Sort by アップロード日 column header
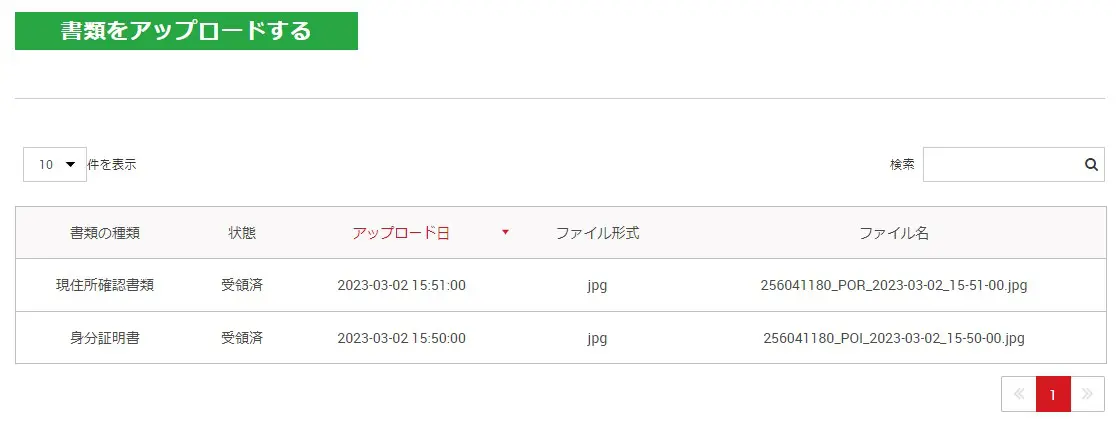Viewport: 1116px width, 421px height. 401,233
